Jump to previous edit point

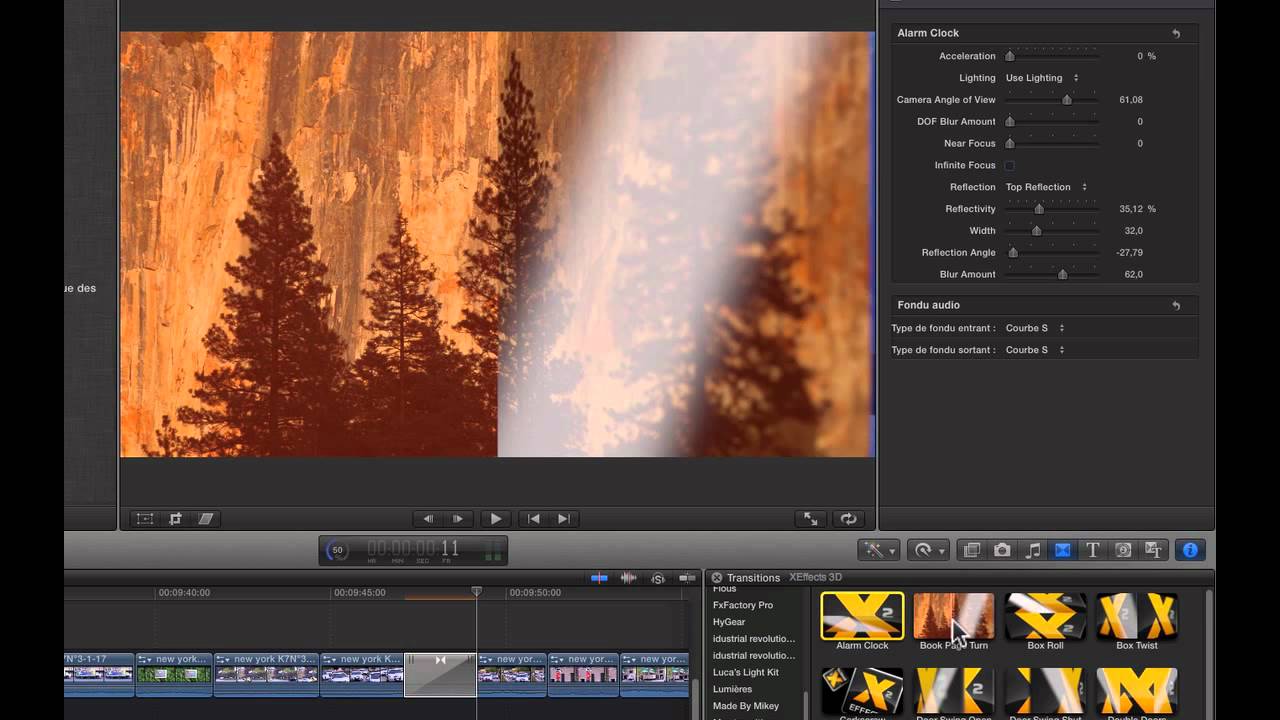click(534, 519)
